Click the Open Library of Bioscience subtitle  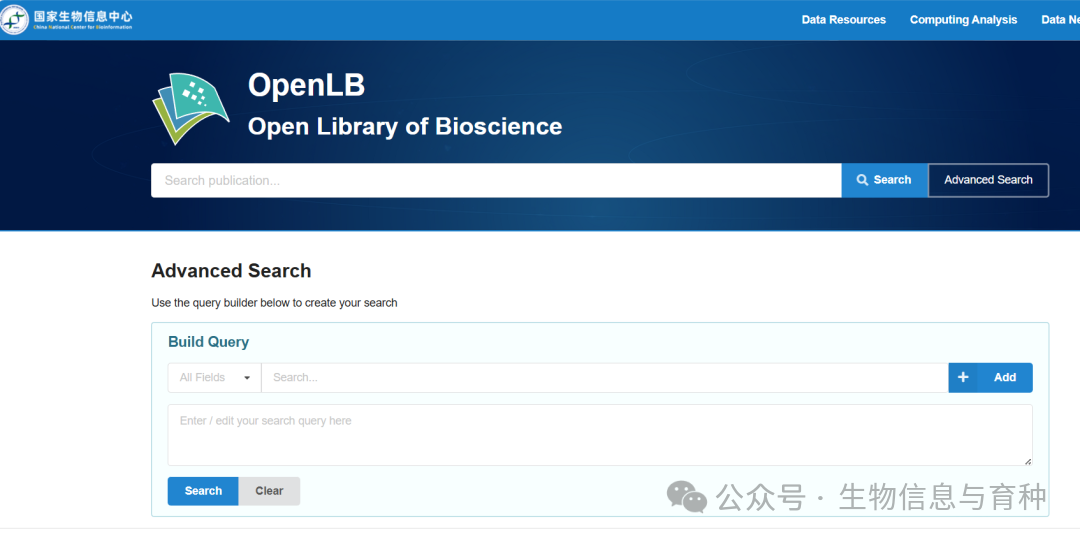tap(405, 127)
